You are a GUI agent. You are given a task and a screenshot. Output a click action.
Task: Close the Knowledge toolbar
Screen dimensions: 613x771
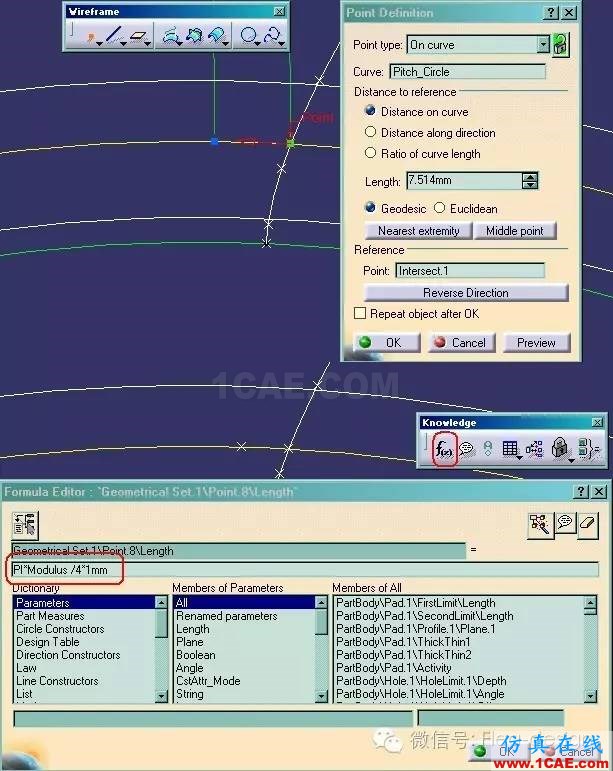point(597,422)
